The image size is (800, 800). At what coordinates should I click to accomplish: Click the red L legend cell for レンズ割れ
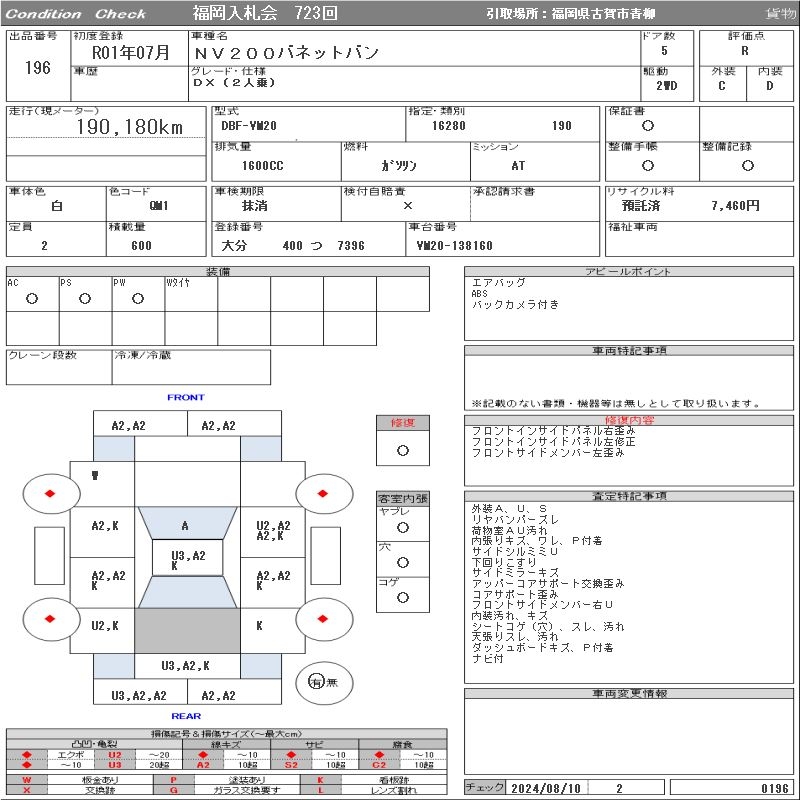coord(320,790)
